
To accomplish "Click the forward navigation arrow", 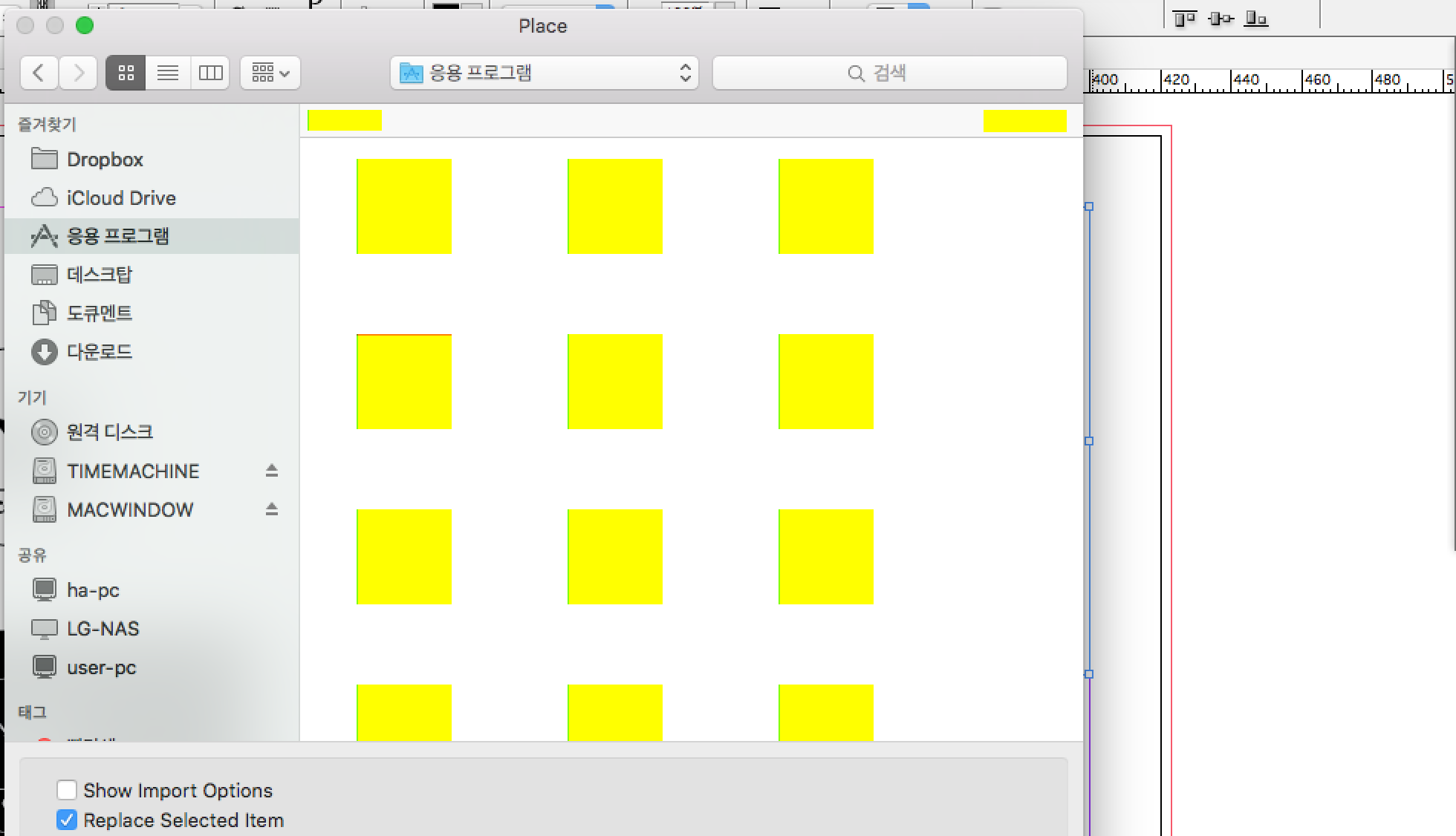I will click(78, 73).
